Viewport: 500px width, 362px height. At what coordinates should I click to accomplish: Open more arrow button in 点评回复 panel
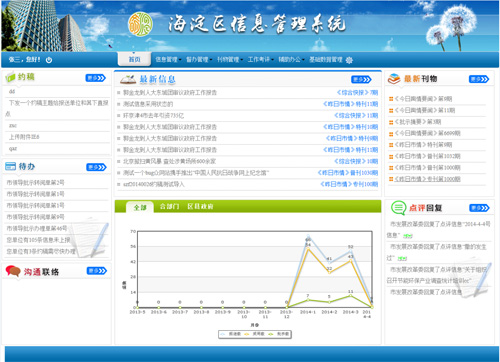[x=479, y=208]
